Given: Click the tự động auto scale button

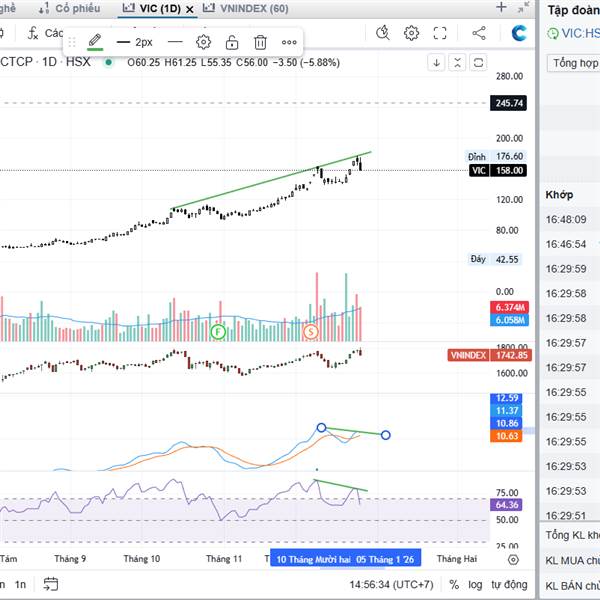Looking at the screenshot, I should tap(508, 584).
